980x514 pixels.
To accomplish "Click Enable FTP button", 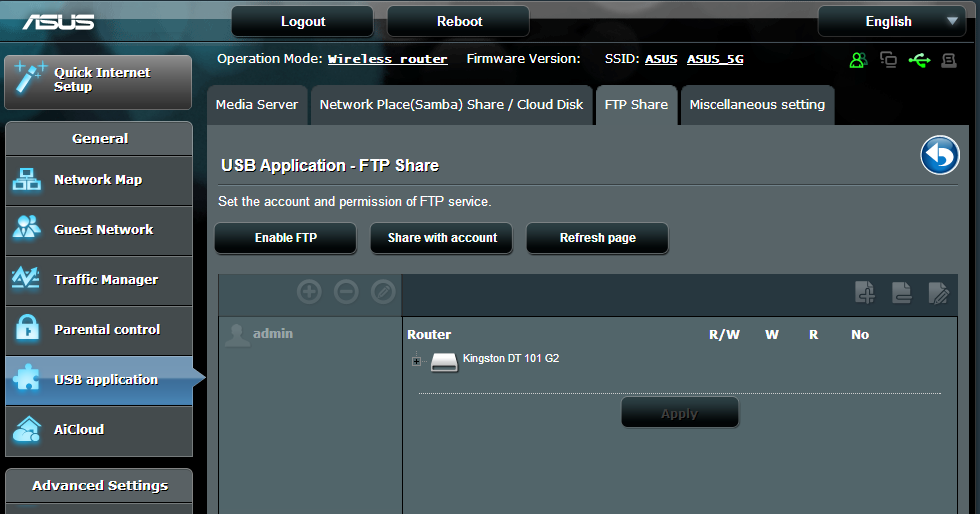I will click(286, 238).
